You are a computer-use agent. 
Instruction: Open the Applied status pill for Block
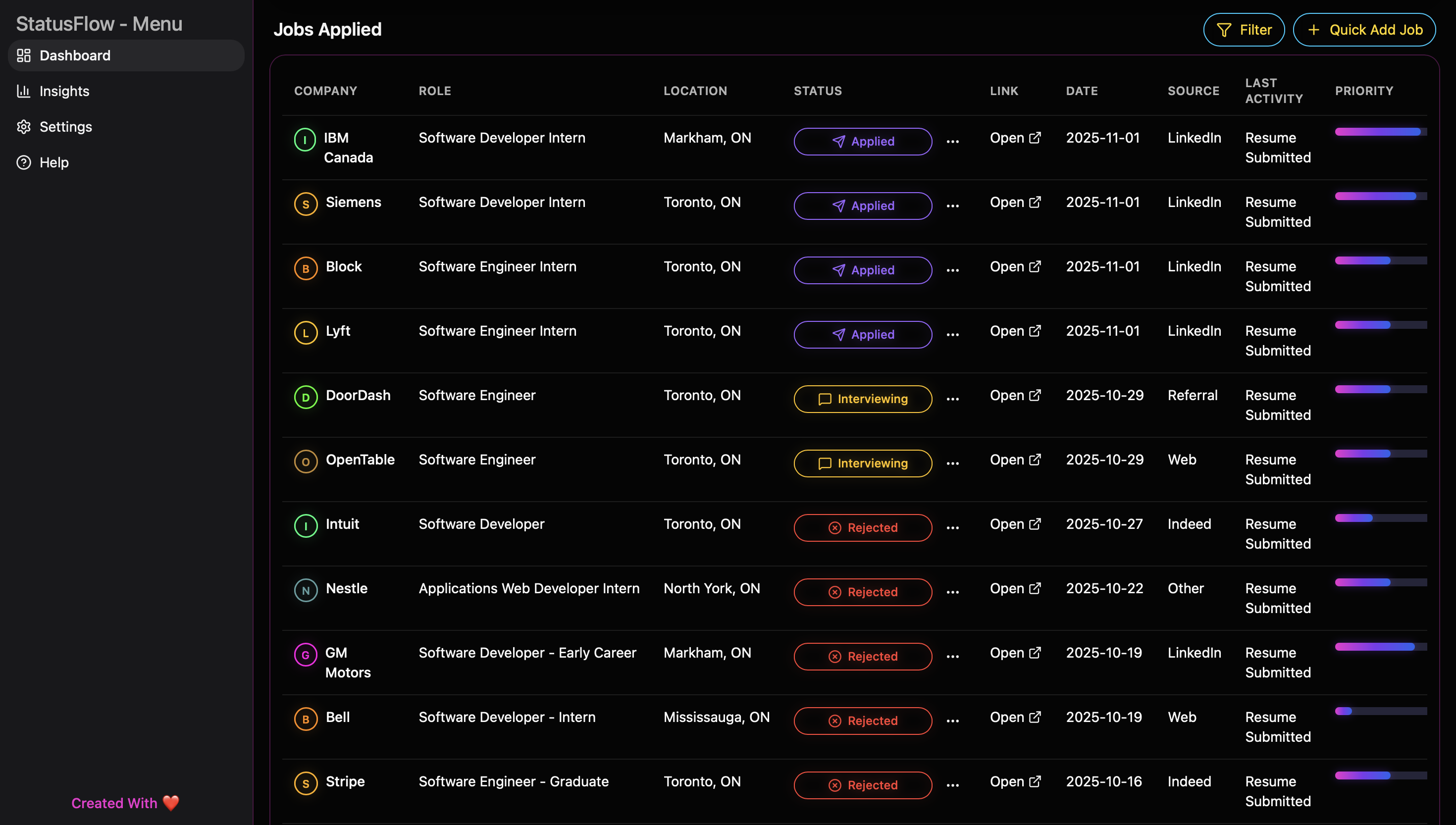[x=862, y=270]
